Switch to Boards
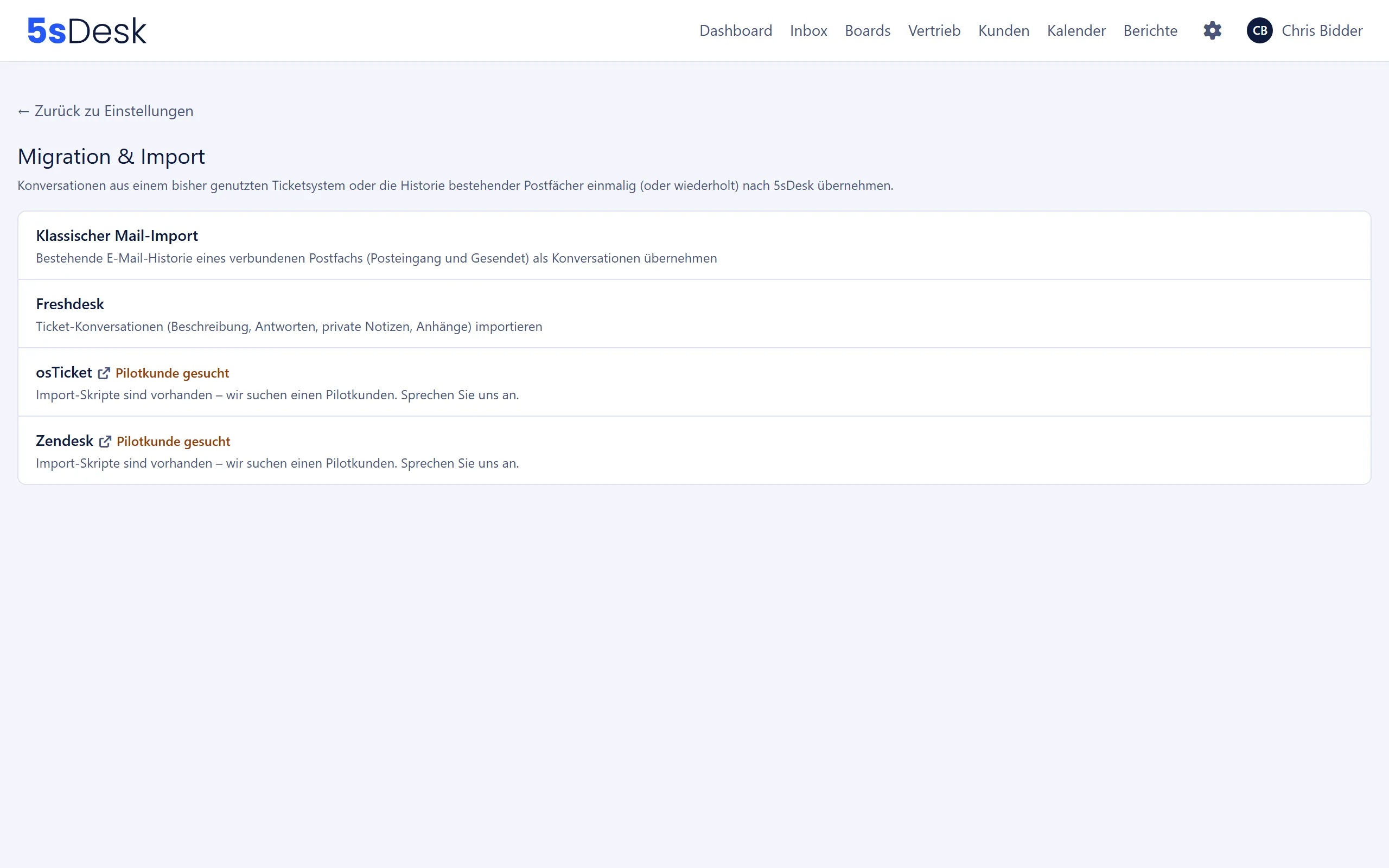The image size is (1389, 868). (x=867, y=30)
